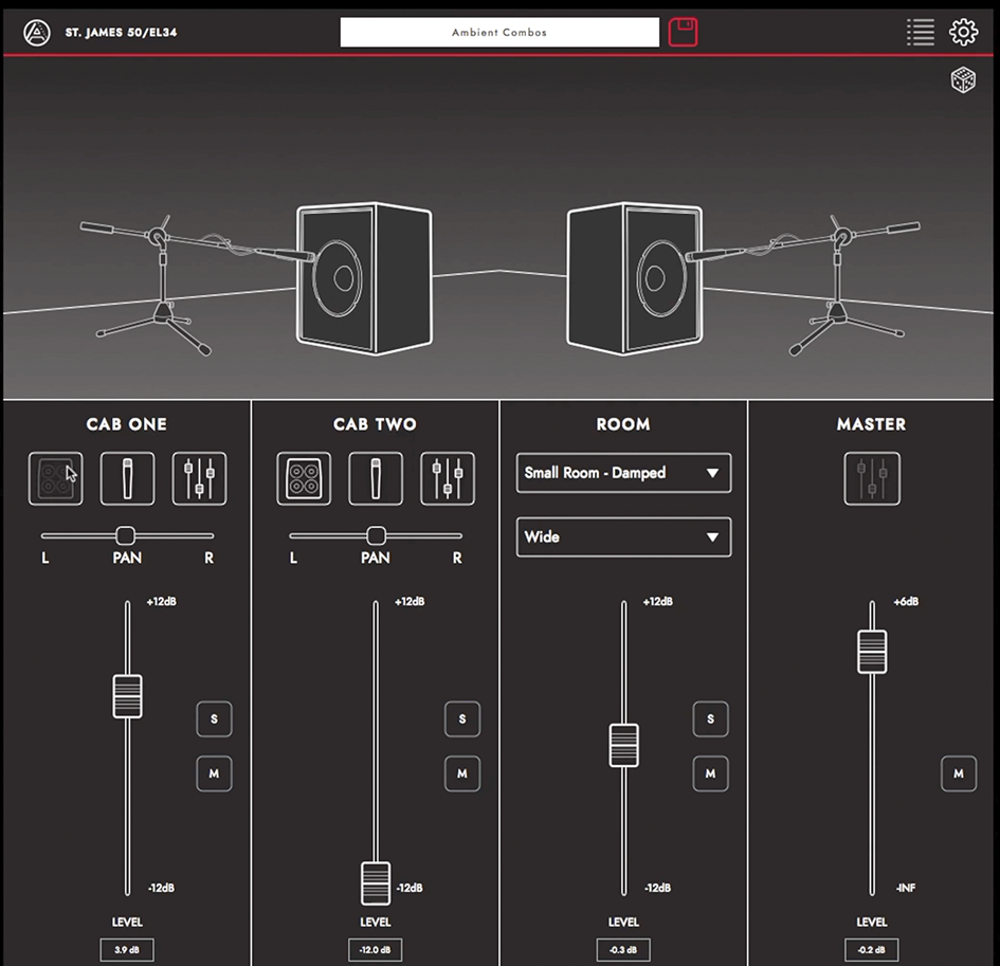Click the right cabinet in the room view
This screenshot has width=1000, height=966.
coord(635,278)
